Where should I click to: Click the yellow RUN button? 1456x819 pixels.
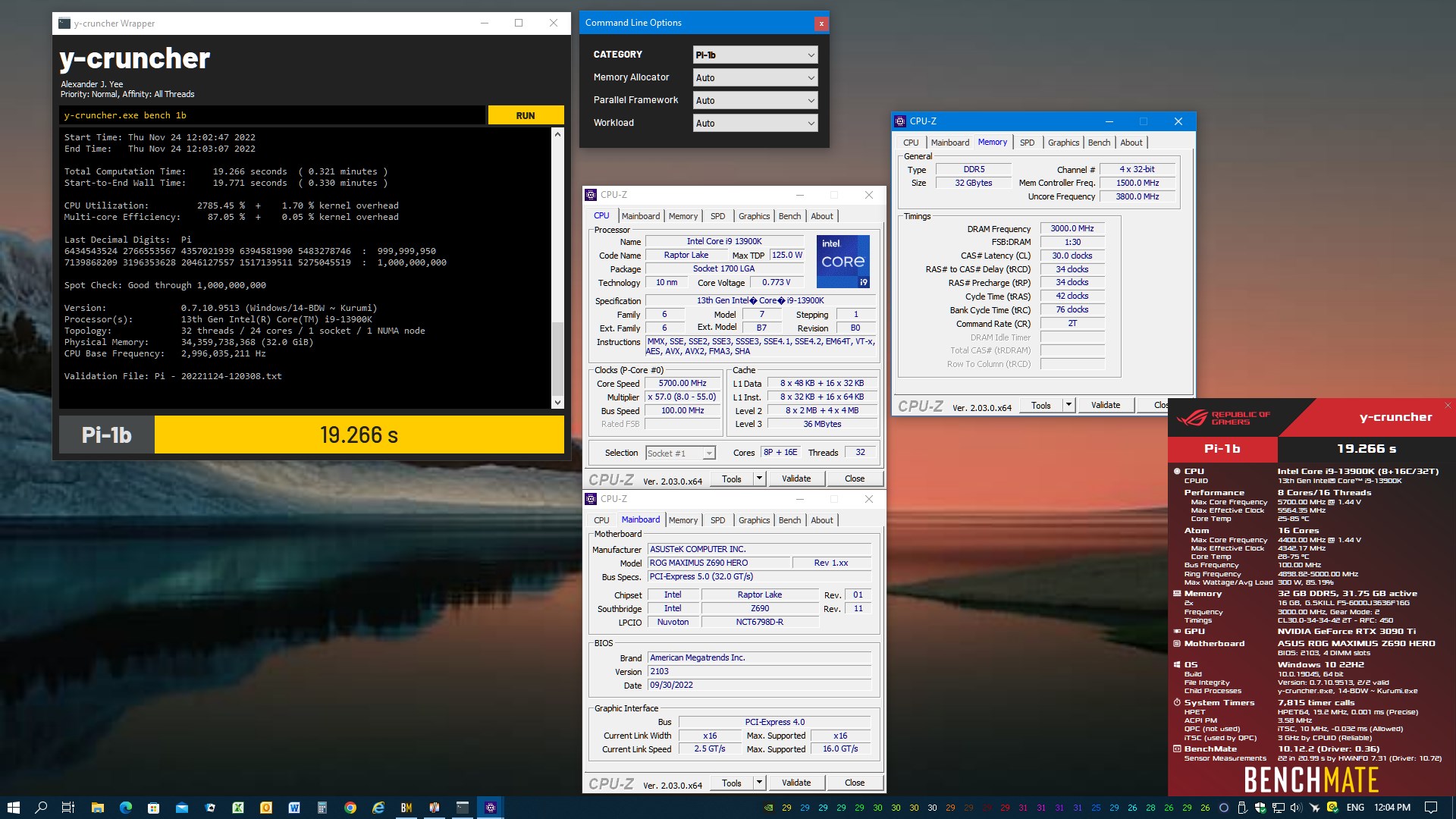[526, 115]
